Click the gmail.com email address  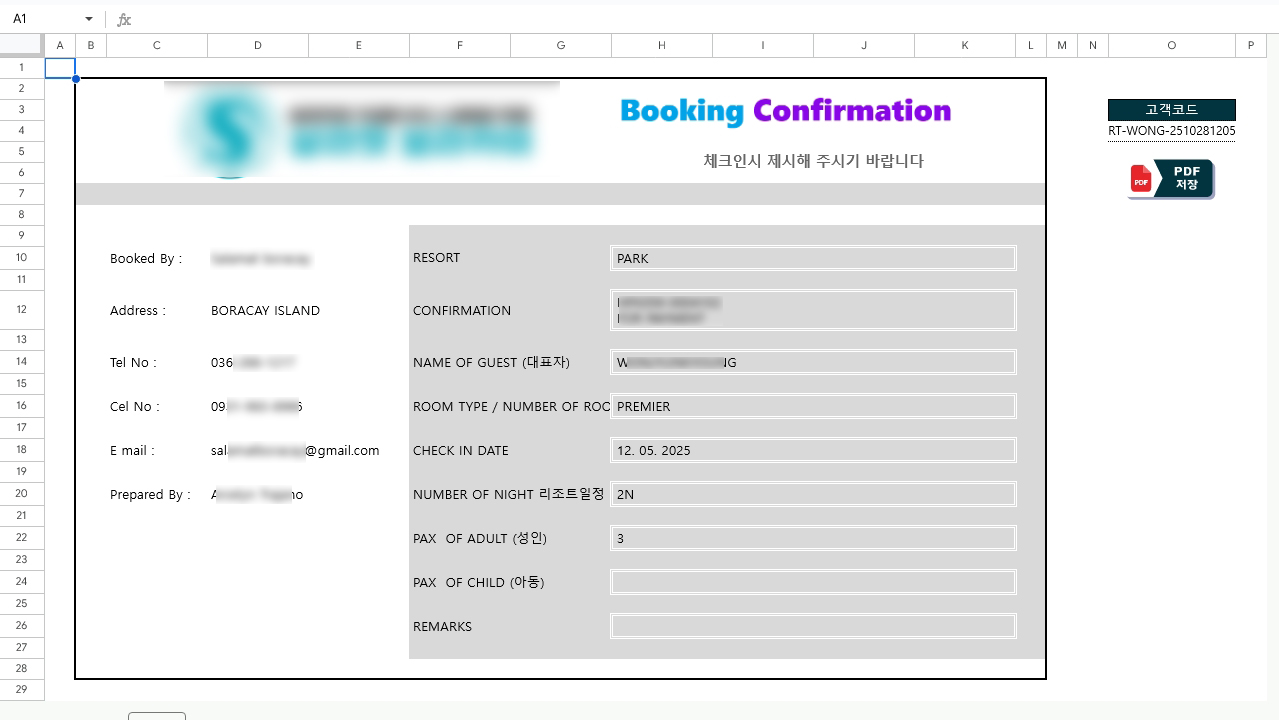click(x=295, y=451)
